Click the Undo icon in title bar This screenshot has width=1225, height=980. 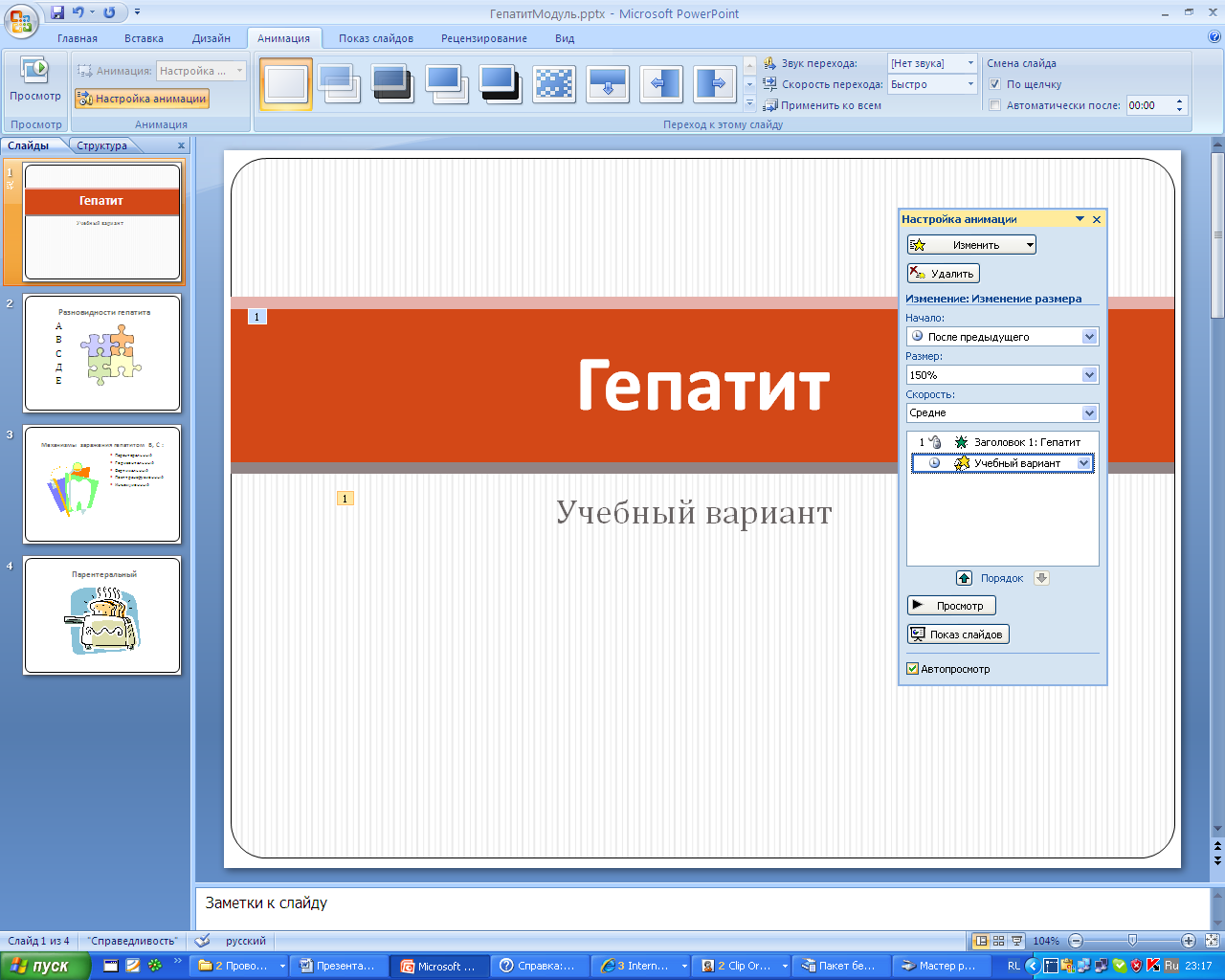pos(78,12)
